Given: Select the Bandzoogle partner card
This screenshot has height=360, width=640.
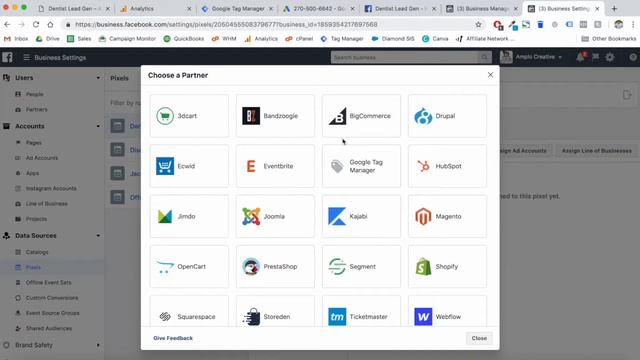Looking at the screenshot, I should (275, 116).
